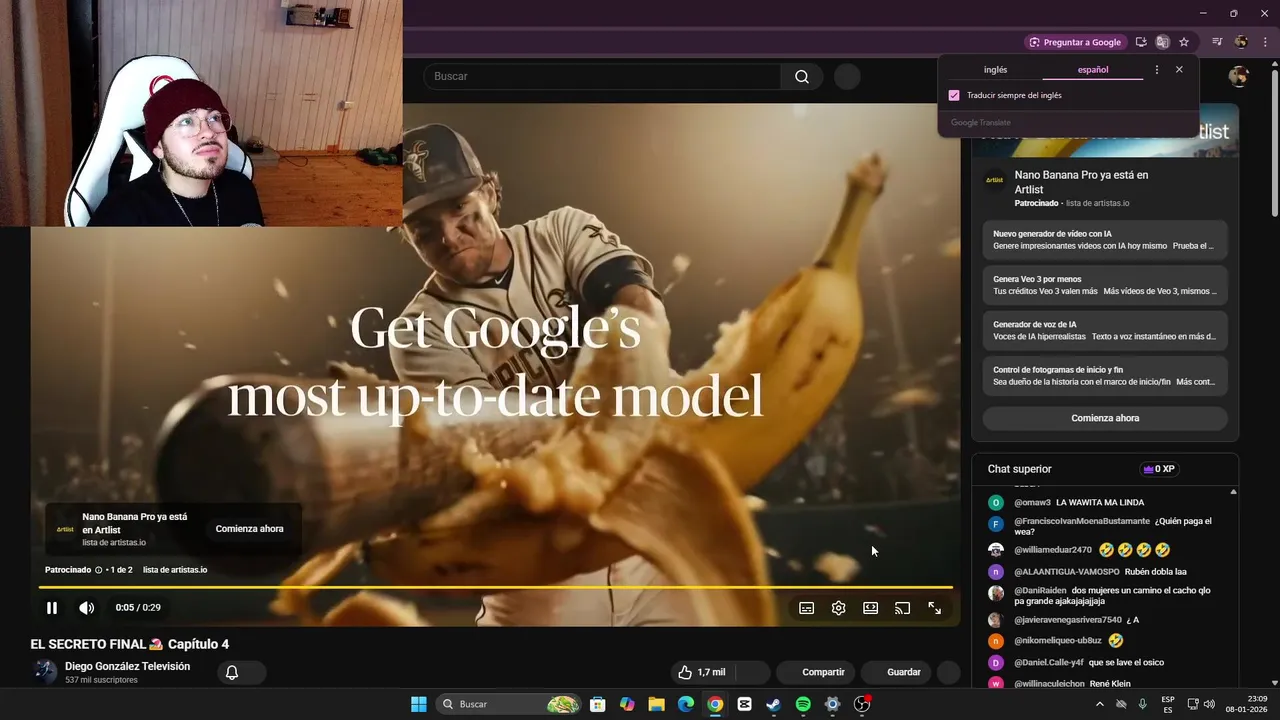Open Control de fotogramas de inicio y fin link
Screen dimensions: 1280x720
[x=1105, y=376]
